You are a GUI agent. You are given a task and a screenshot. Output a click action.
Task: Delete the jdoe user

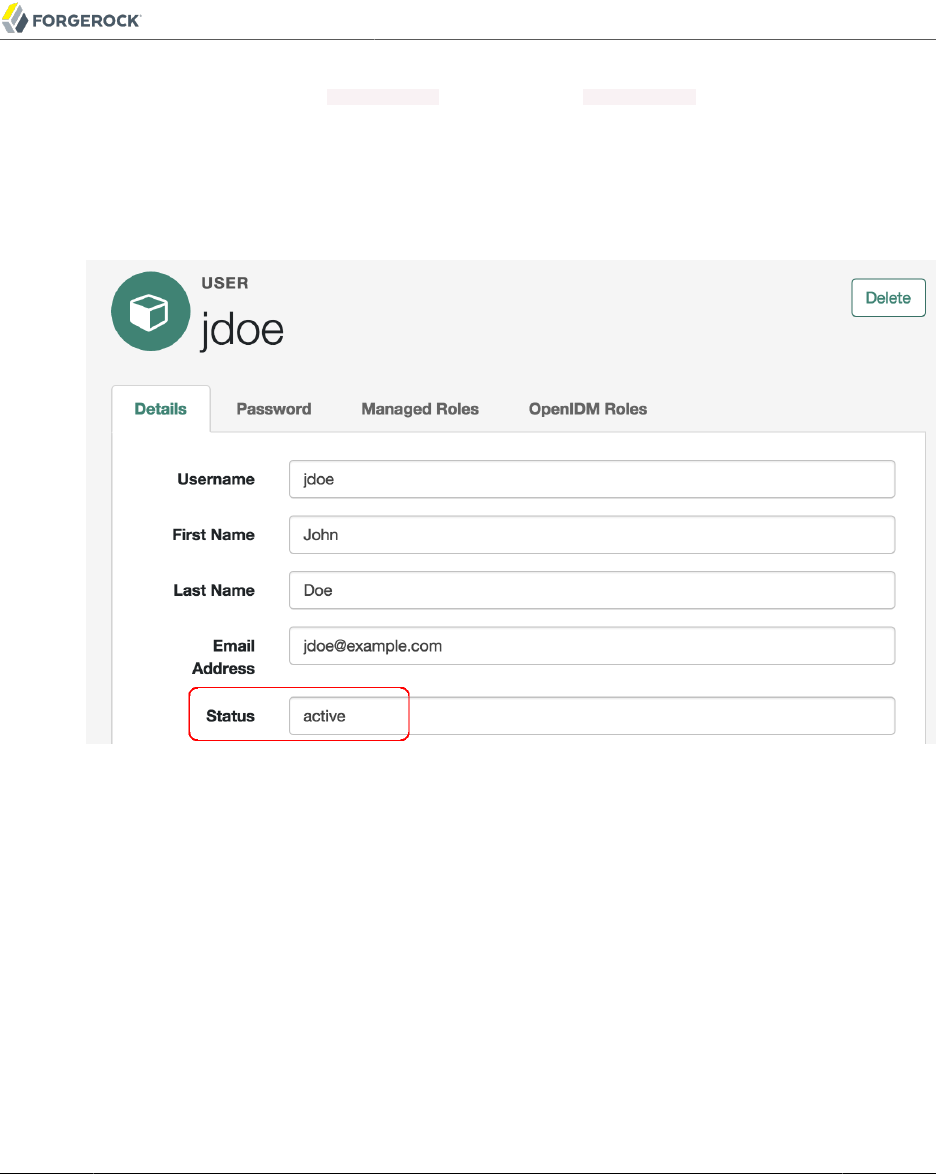pyautogui.click(x=888, y=297)
